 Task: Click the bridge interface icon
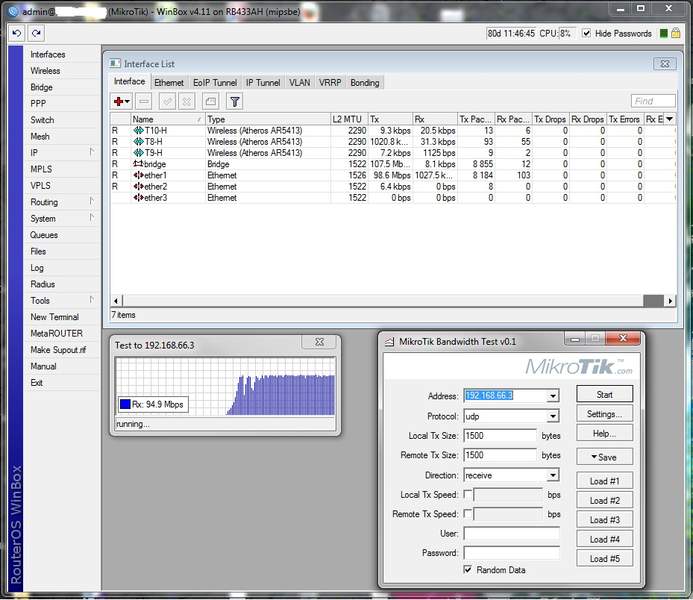pos(138,164)
